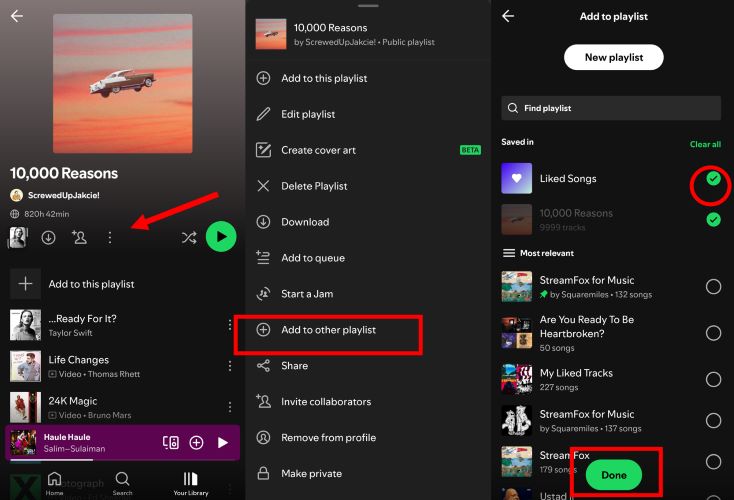
Task: Open the ScrewedUpJakcie! profile link
Action: [55, 195]
